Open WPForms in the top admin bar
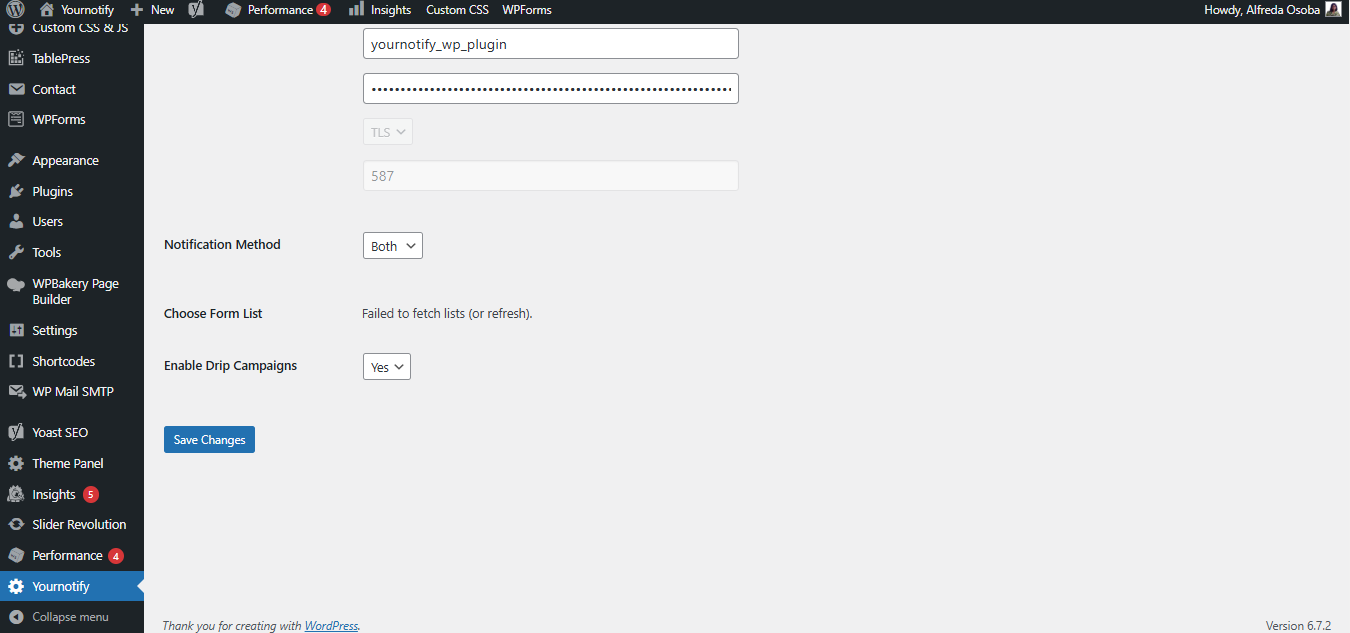This screenshot has width=1350, height=633. [x=527, y=9]
